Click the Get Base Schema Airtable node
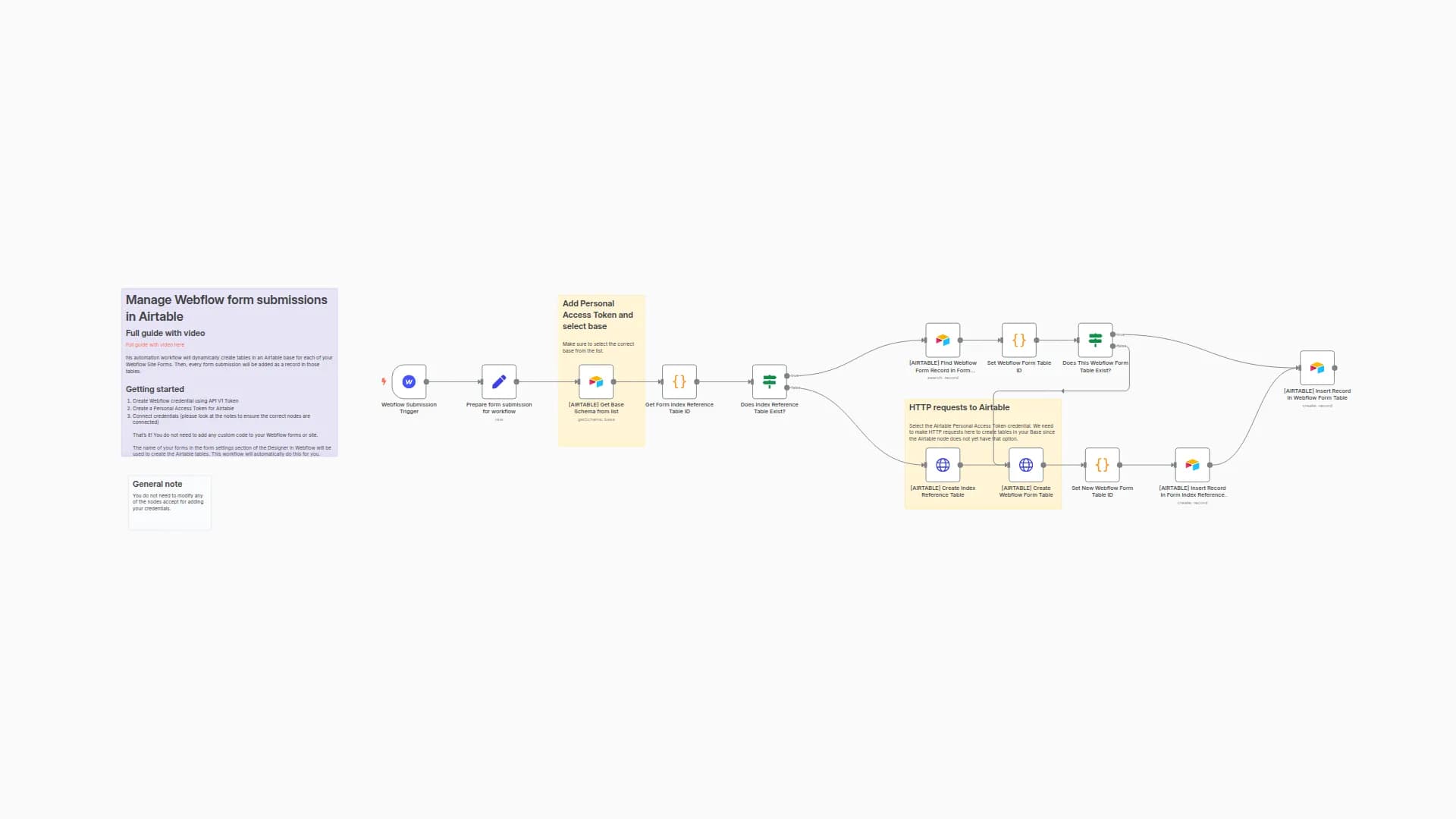 (x=596, y=381)
